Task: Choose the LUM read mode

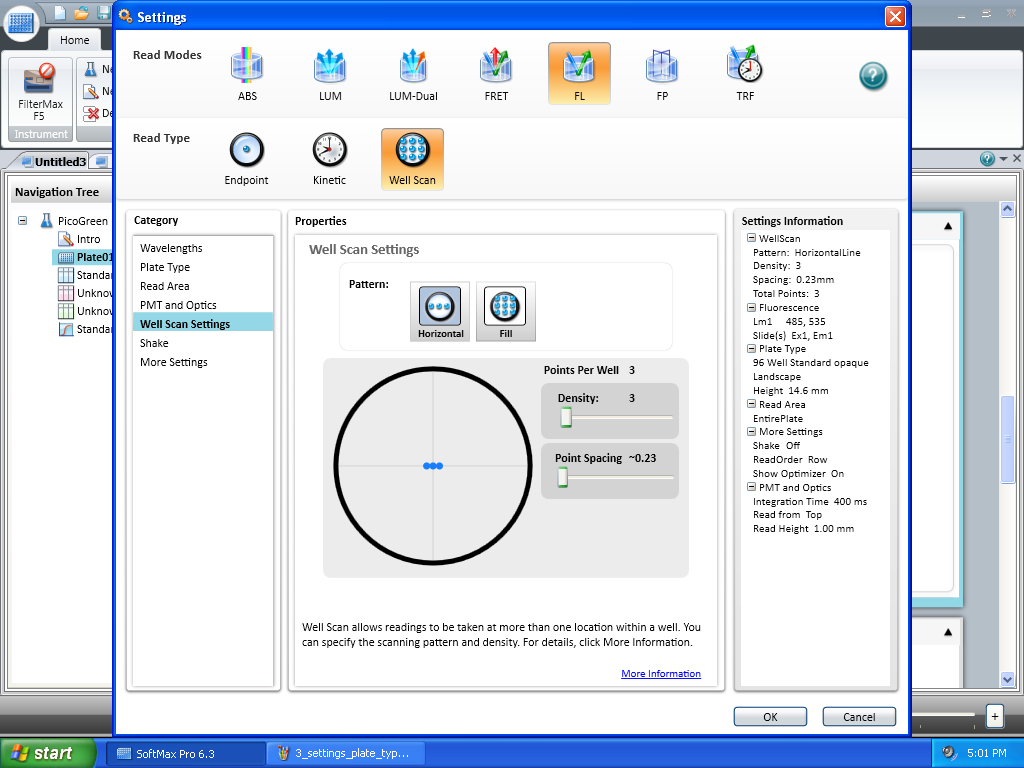Action: click(x=330, y=68)
